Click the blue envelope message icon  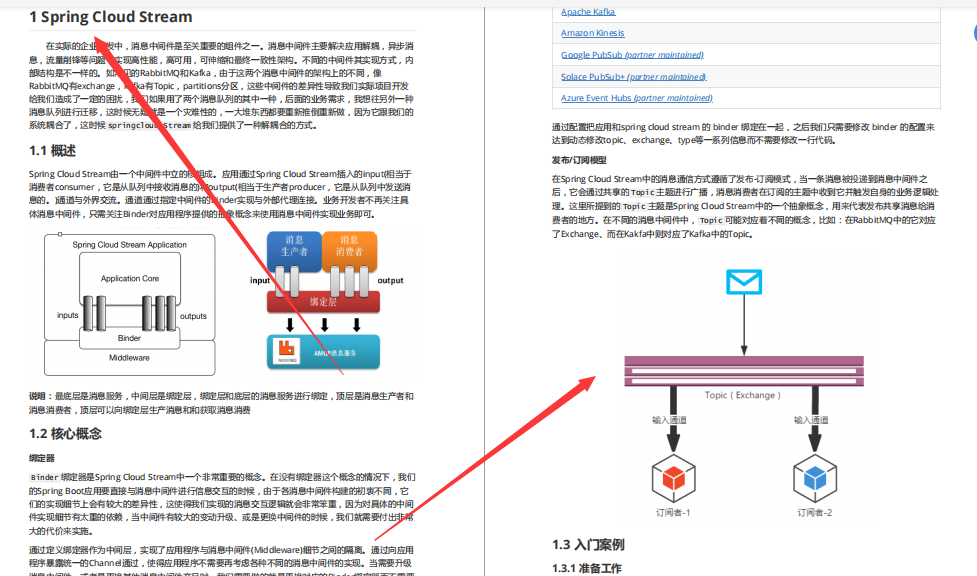click(744, 282)
